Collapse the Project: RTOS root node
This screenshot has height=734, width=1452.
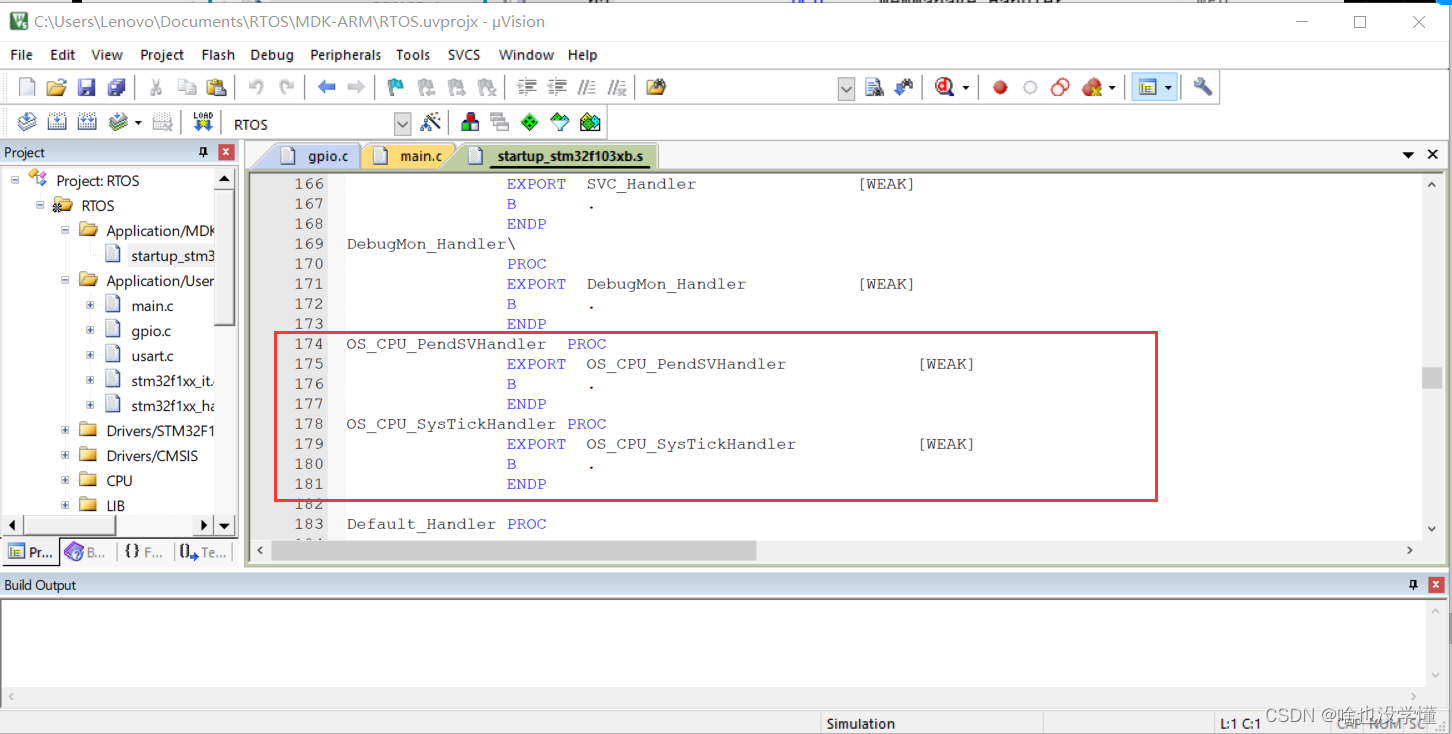pyautogui.click(x=16, y=180)
